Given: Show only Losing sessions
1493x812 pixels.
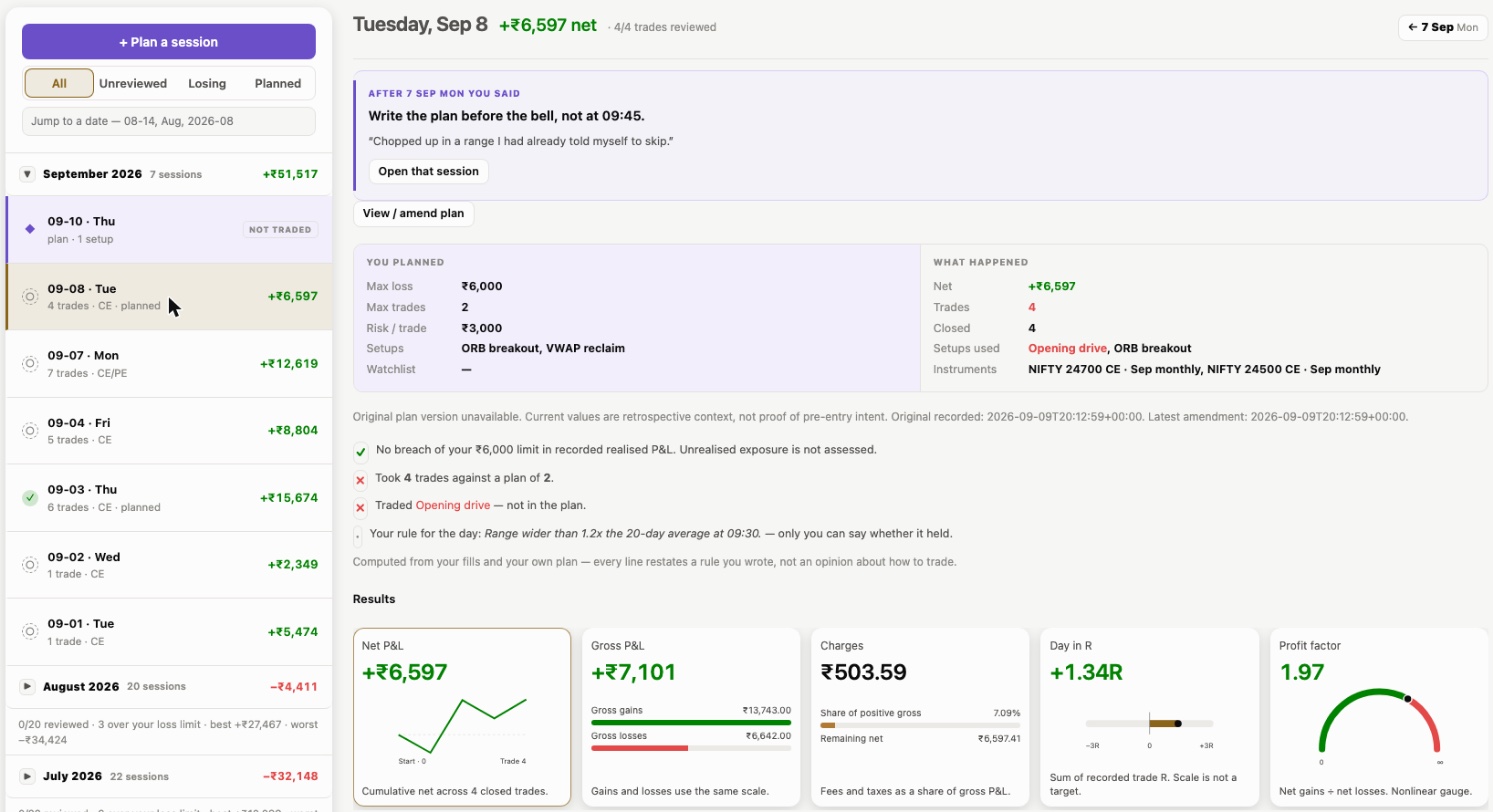Looking at the screenshot, I should [206, 83].
